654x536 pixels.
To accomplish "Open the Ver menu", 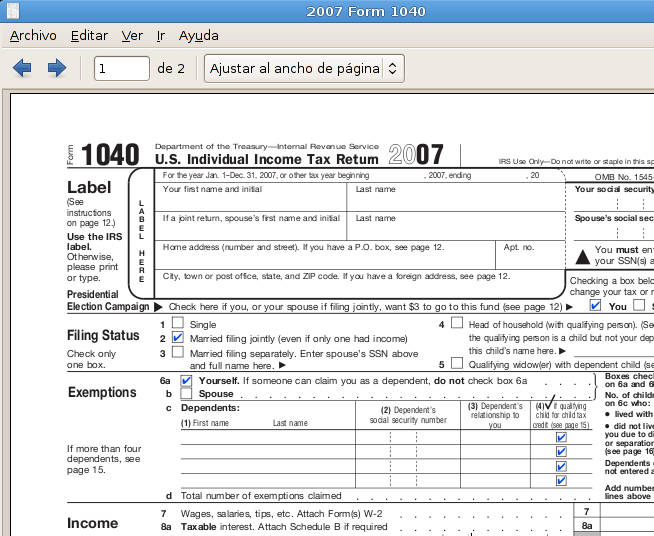I will click(x=132, y=35).
